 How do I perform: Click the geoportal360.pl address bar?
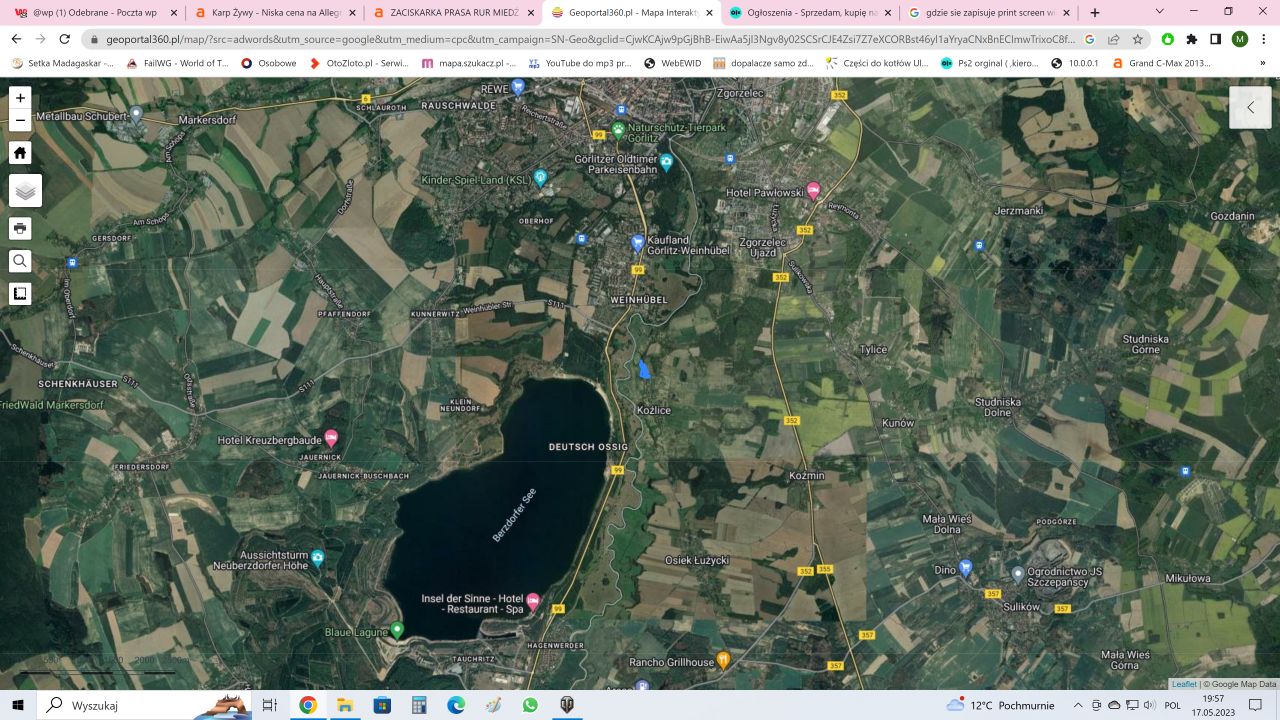[590, 39]
